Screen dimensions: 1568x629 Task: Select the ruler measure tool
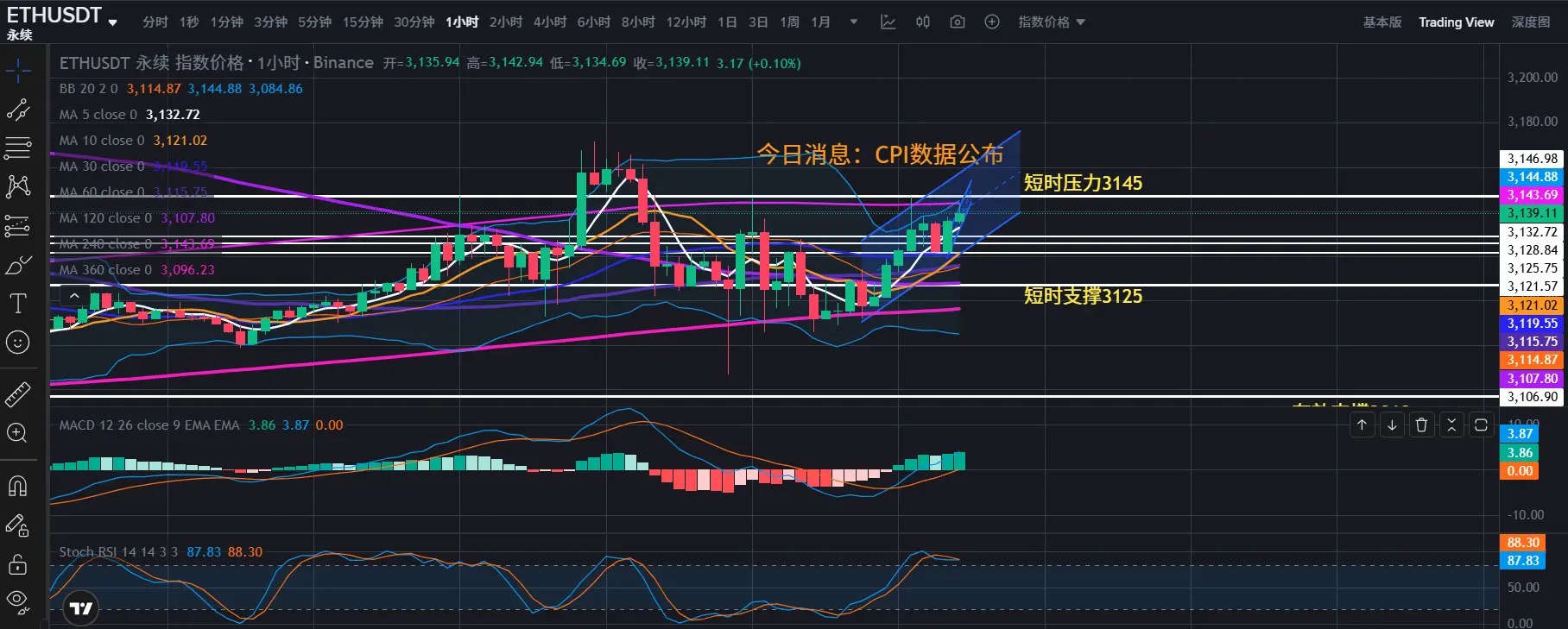click(x=18, y=394)
